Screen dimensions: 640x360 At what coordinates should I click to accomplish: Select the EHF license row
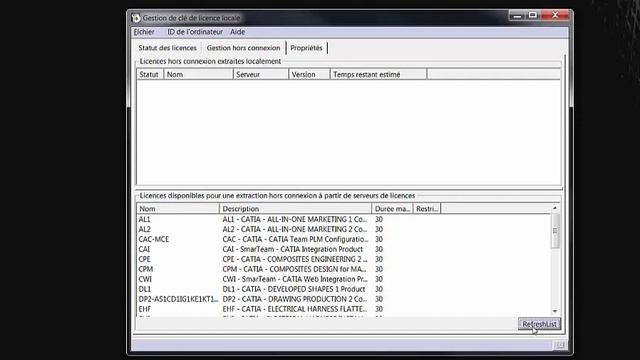point(344,309)
